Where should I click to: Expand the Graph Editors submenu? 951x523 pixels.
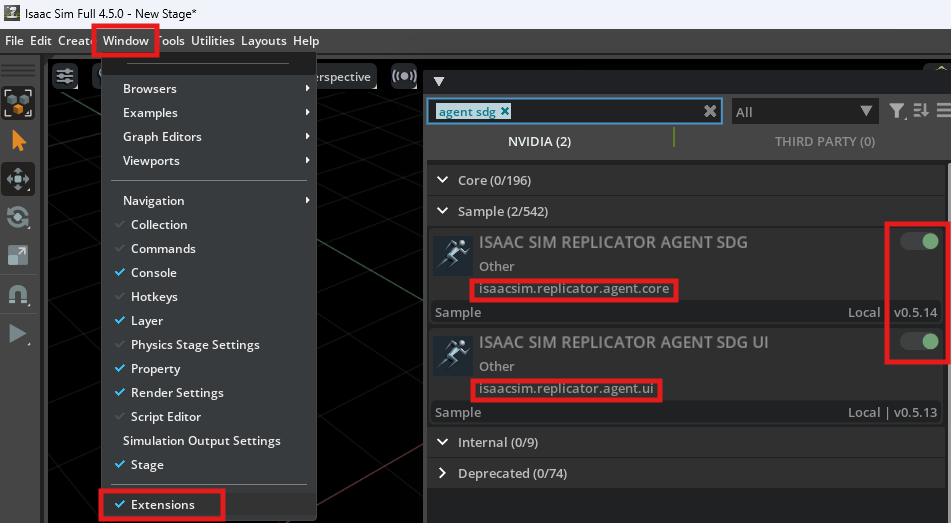pos(209,137)
